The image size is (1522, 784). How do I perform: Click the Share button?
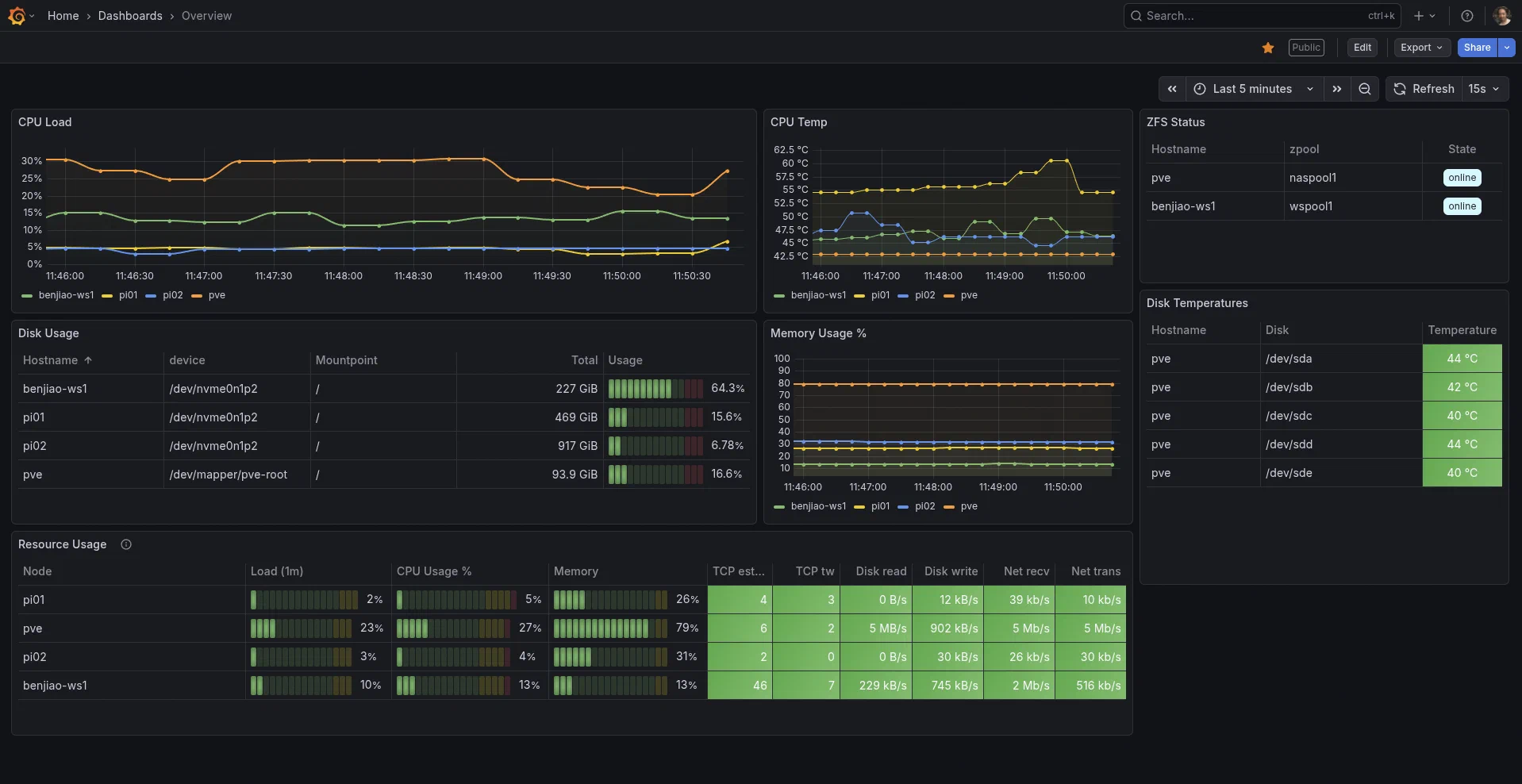pos(1477,48)
